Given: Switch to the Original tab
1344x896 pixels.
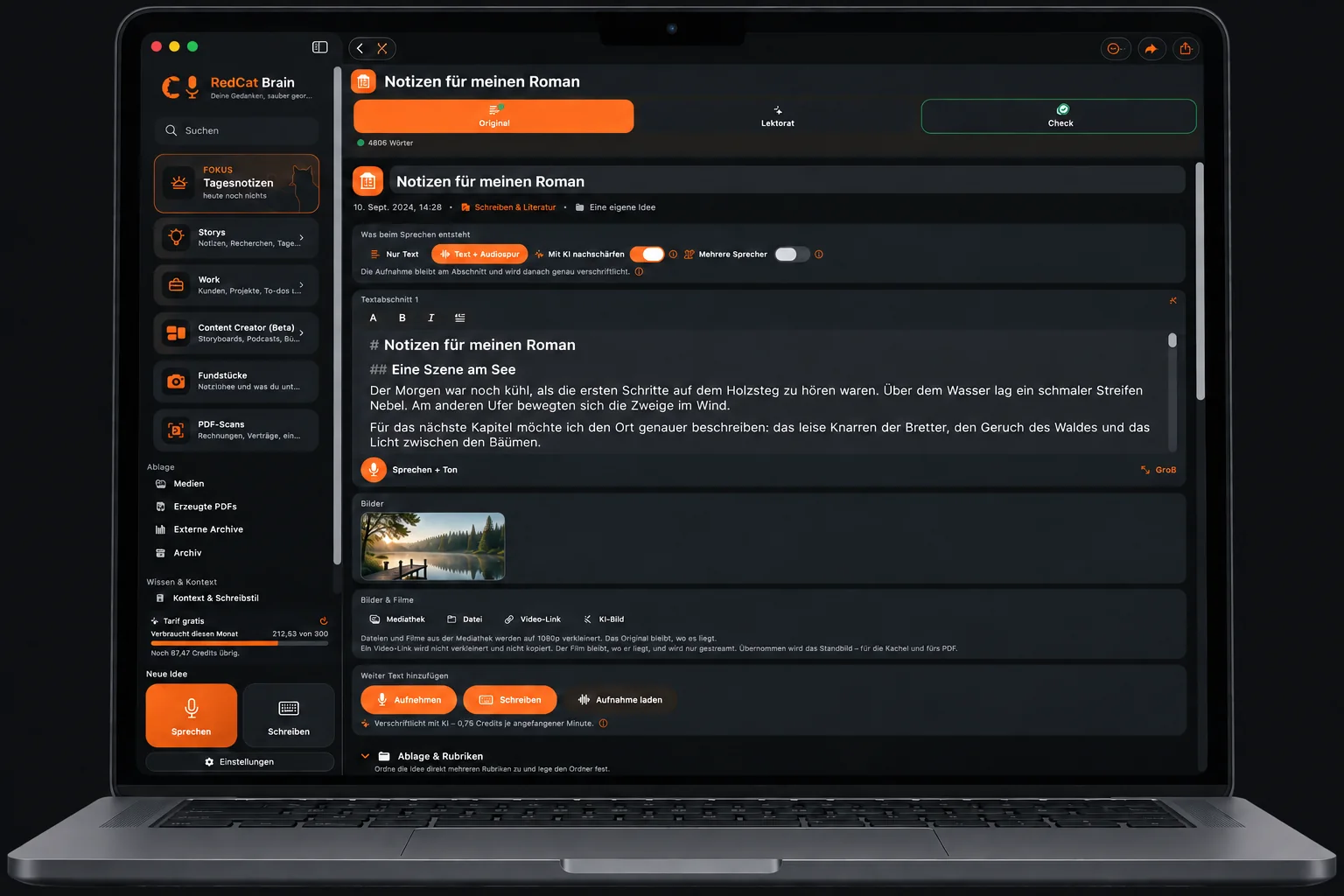Looking at the screenshot, I should tap(493, 116).
